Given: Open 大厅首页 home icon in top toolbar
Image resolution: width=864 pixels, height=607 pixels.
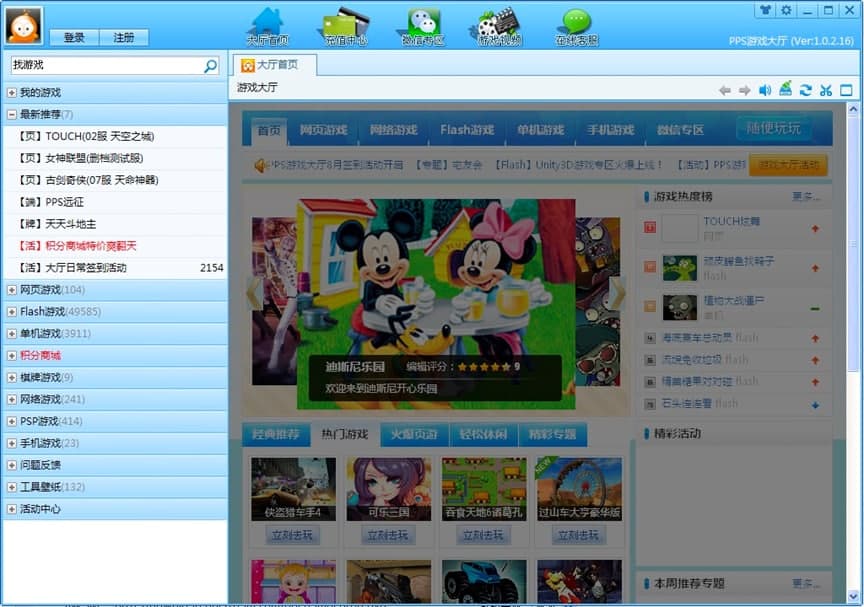Looking at the screenshot, I should pos(268,25).
